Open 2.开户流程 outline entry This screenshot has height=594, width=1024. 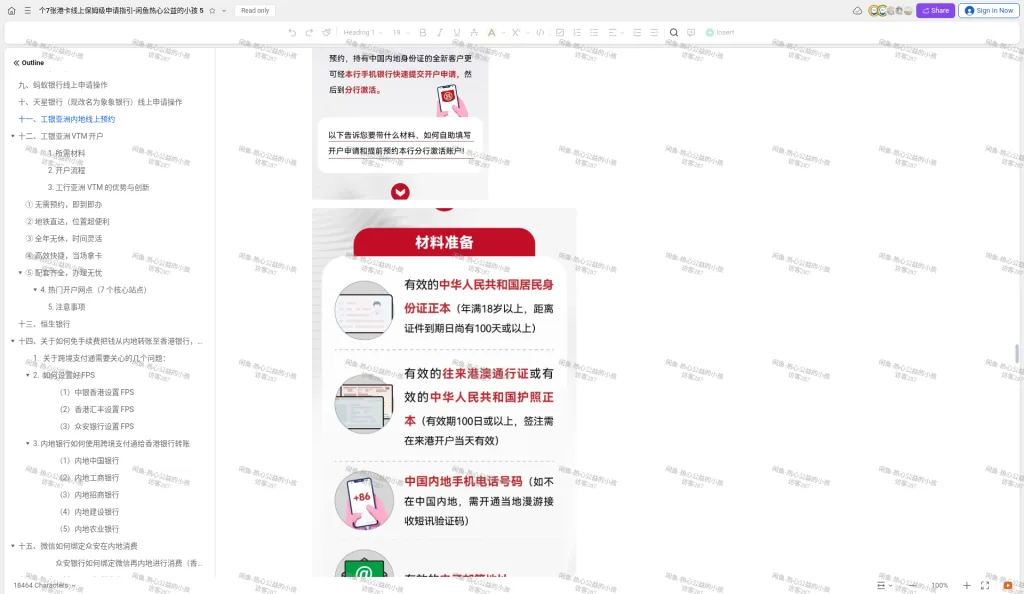(66, 170)
